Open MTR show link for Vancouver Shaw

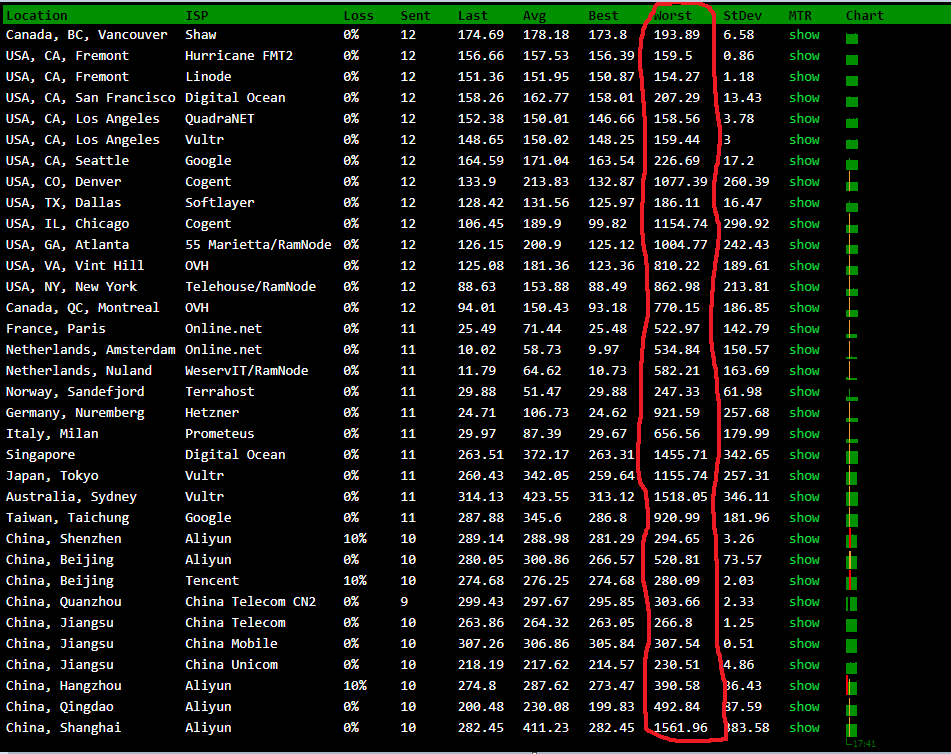pos(804,35)
